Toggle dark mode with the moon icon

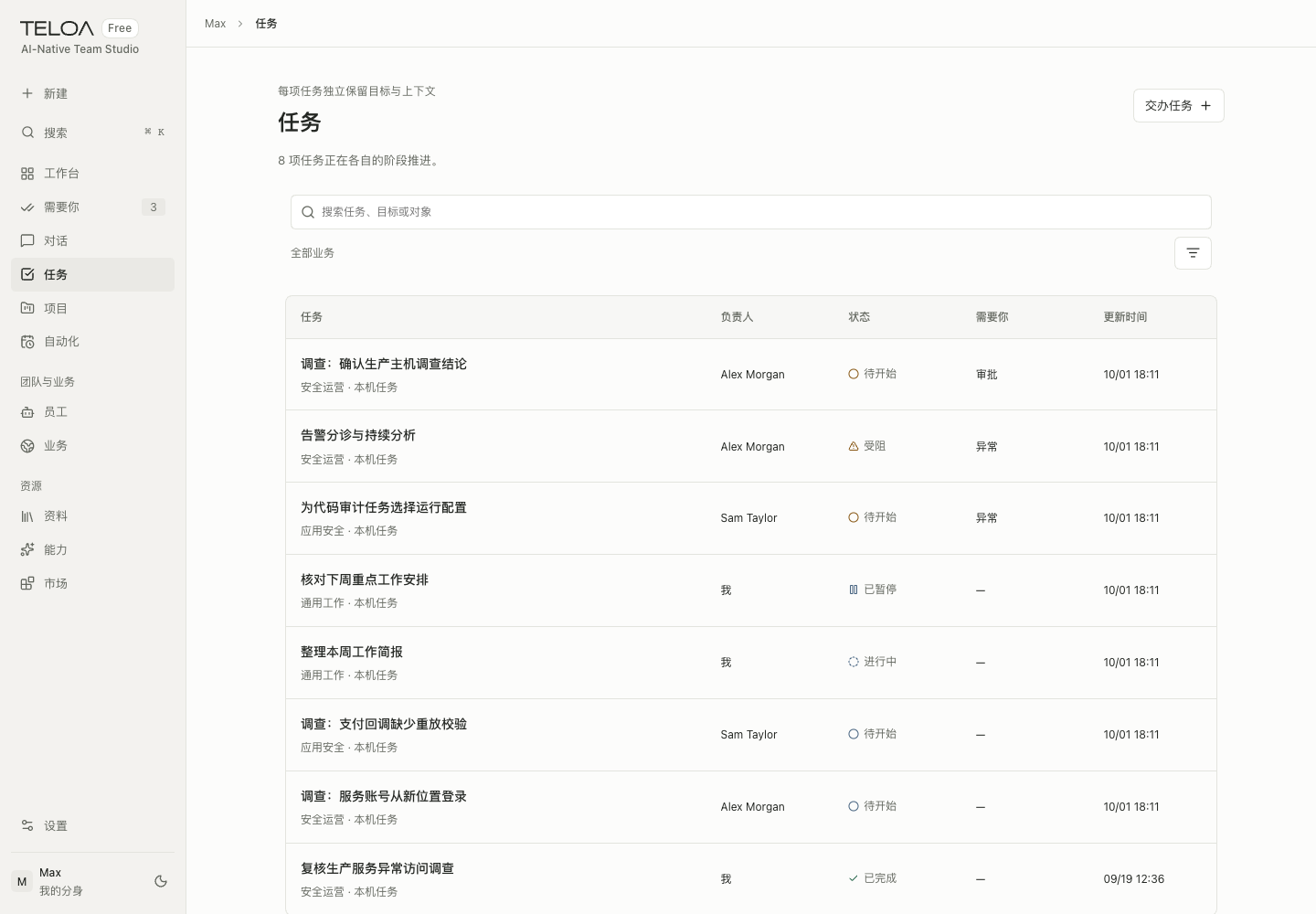pyautogui.click(x=161, y=881)
